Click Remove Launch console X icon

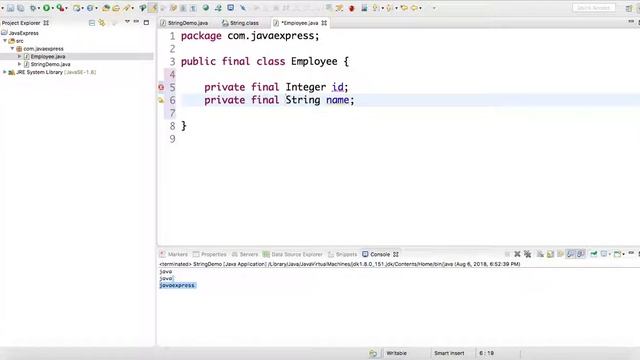pyautogui.click(x=517, y=254)
